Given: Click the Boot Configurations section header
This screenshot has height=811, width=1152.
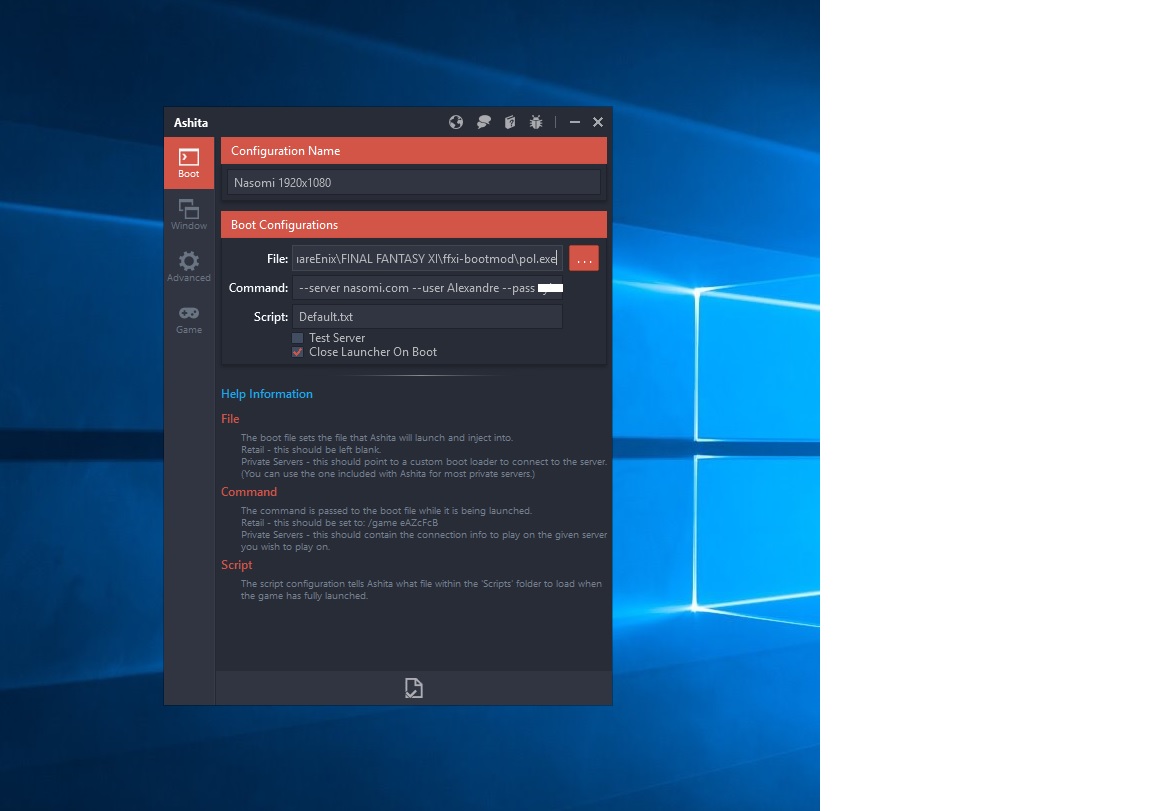Looking at the screenshot, I should [x=413, y=225].
